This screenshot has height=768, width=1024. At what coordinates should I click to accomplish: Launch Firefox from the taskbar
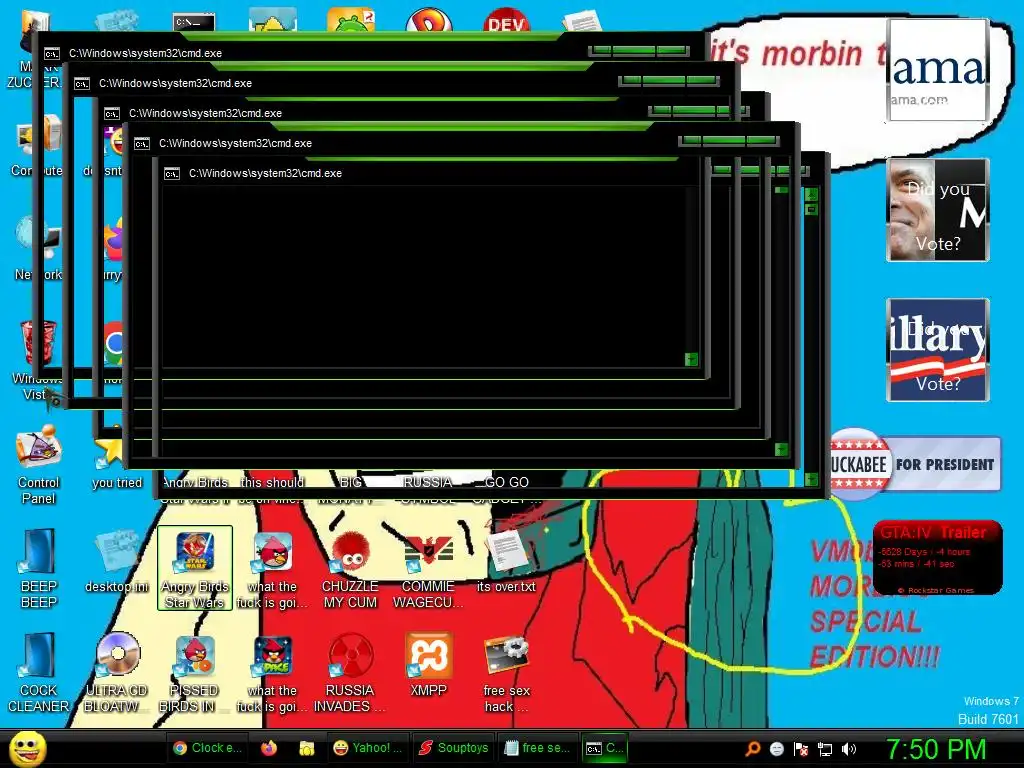269,748
